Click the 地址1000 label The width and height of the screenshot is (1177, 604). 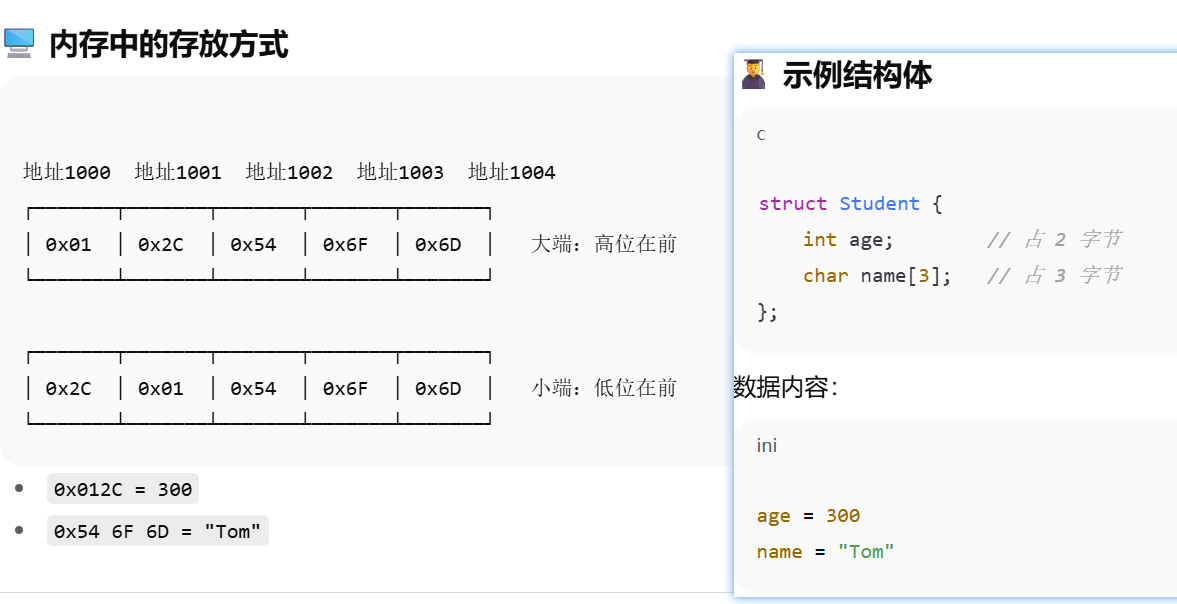click(67, 173)
